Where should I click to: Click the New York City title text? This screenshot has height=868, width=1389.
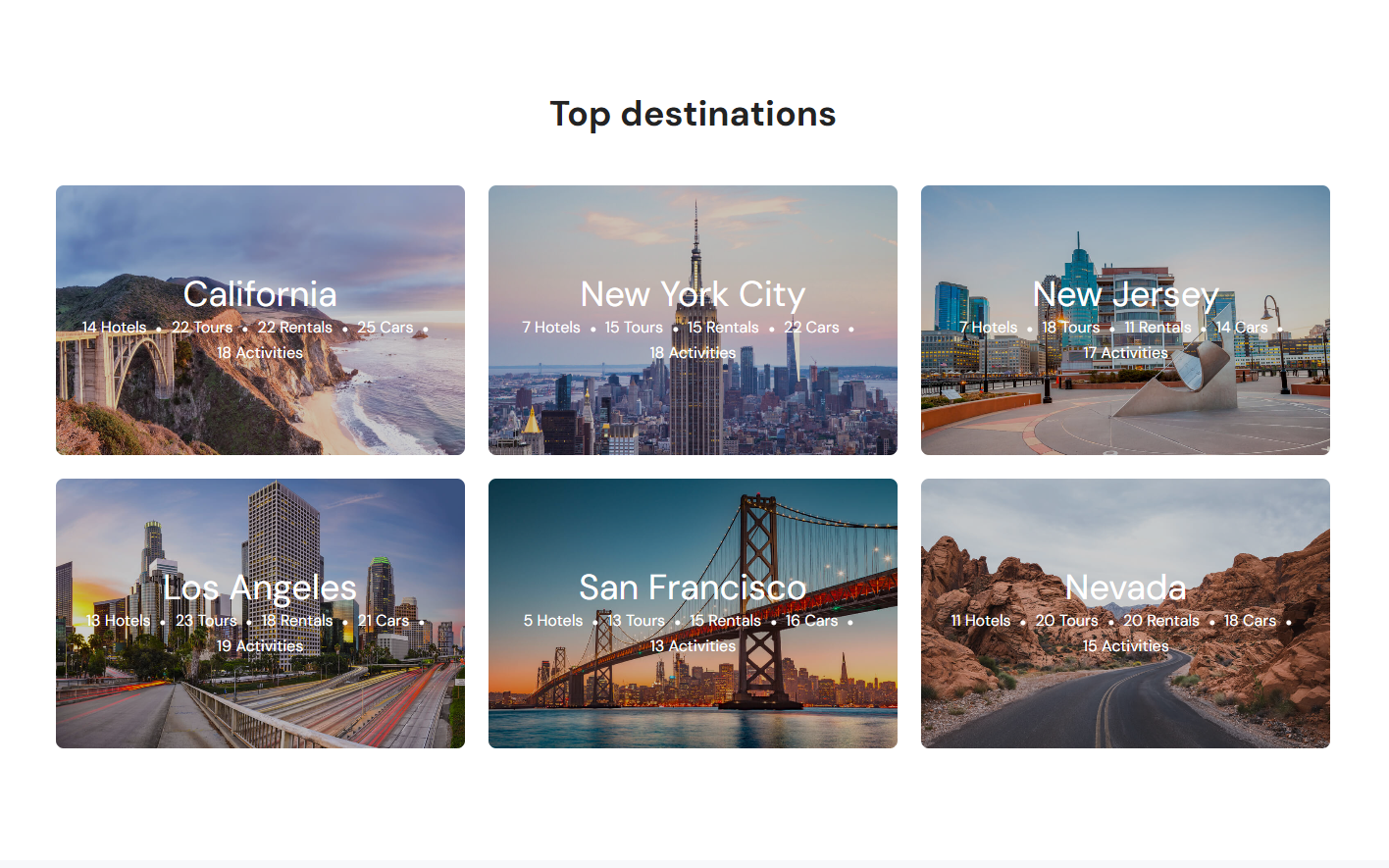click(693, 294)
